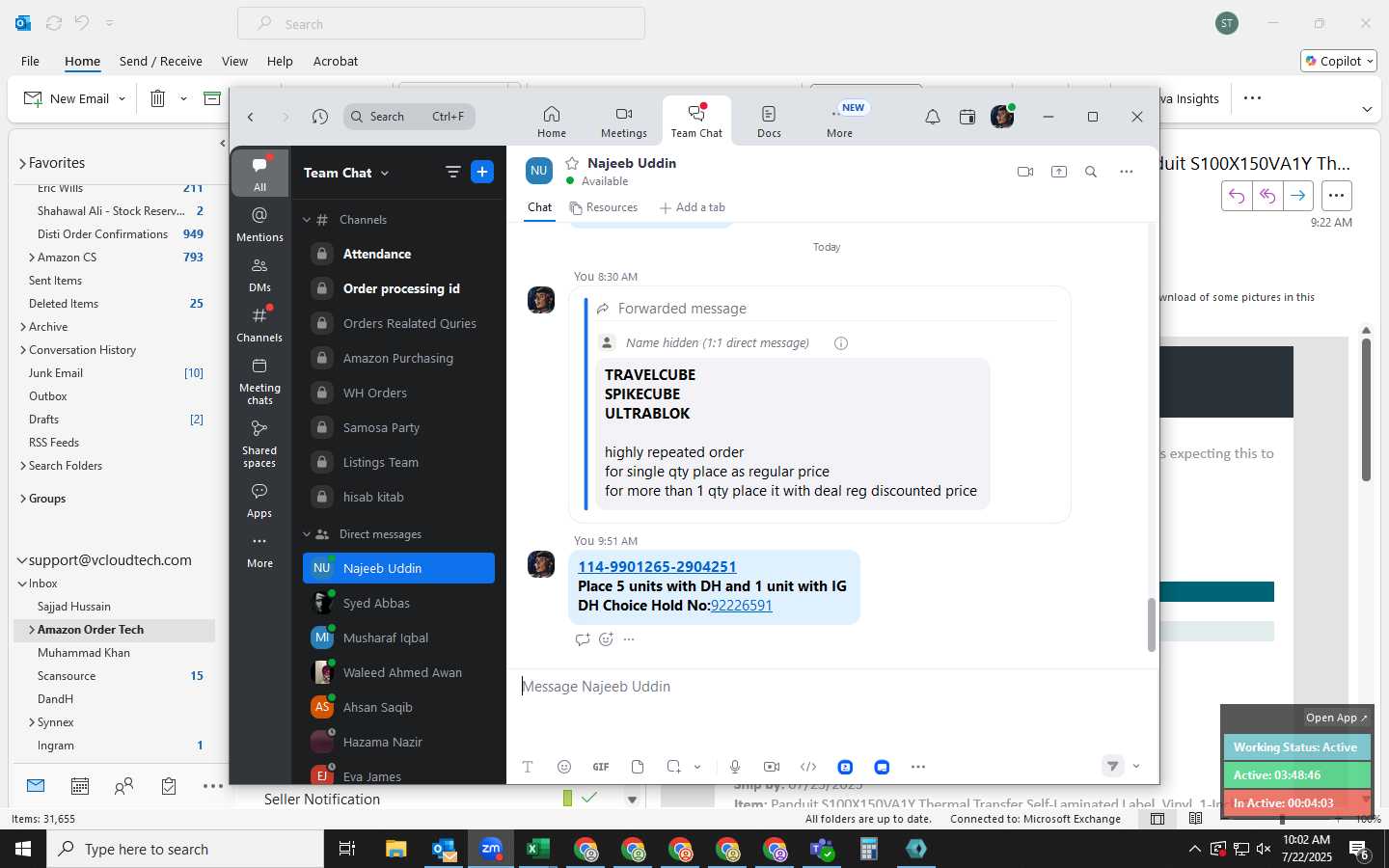
Task: Expand Favorites in Outlook folder pane
Action: [x=22, y=164]
